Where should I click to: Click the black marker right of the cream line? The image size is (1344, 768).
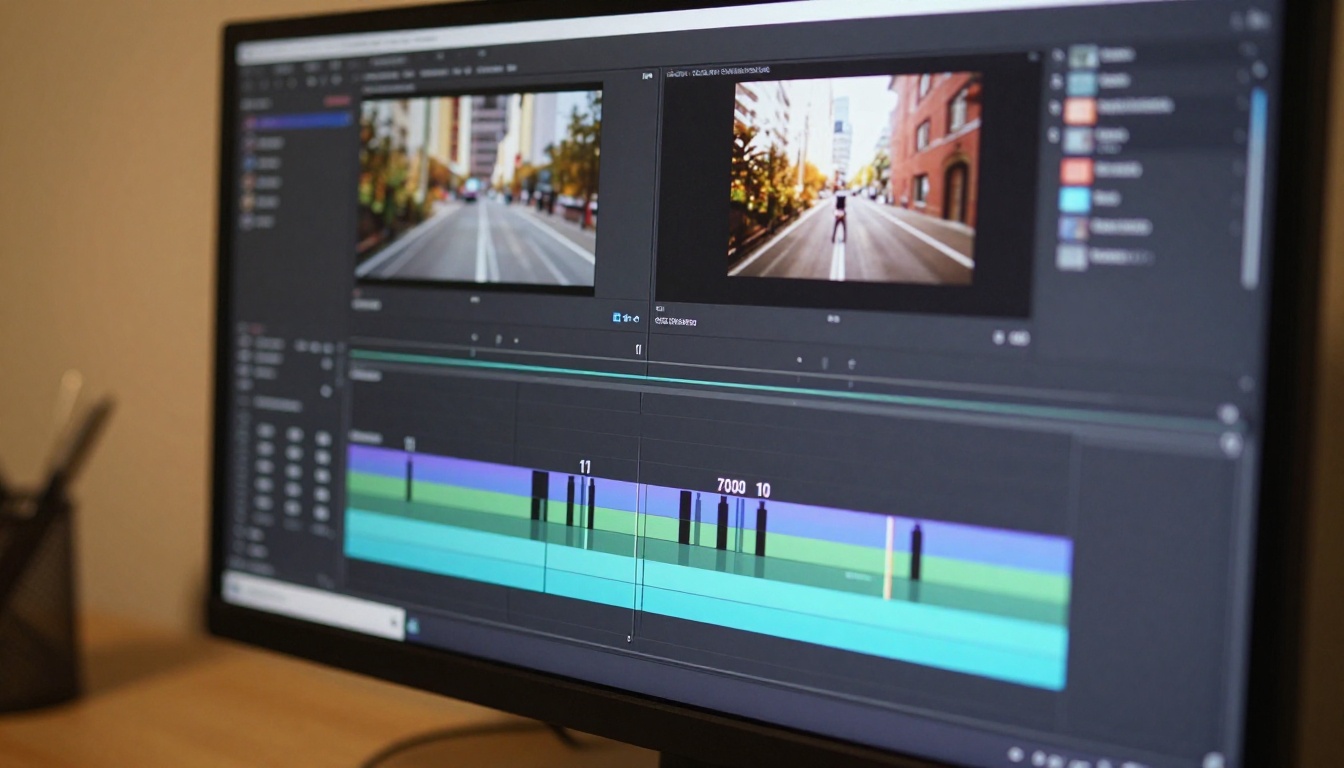[x=915, y=552]
